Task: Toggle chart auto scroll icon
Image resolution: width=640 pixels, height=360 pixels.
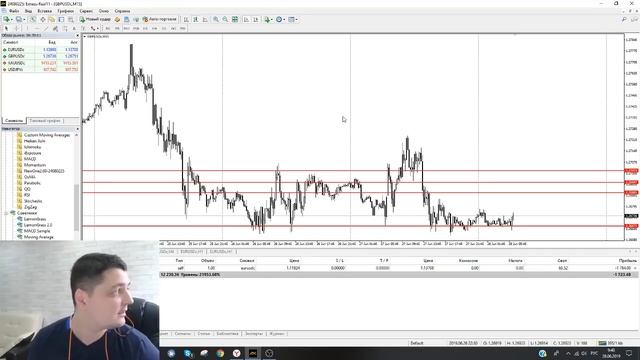Action: [246, 19]
